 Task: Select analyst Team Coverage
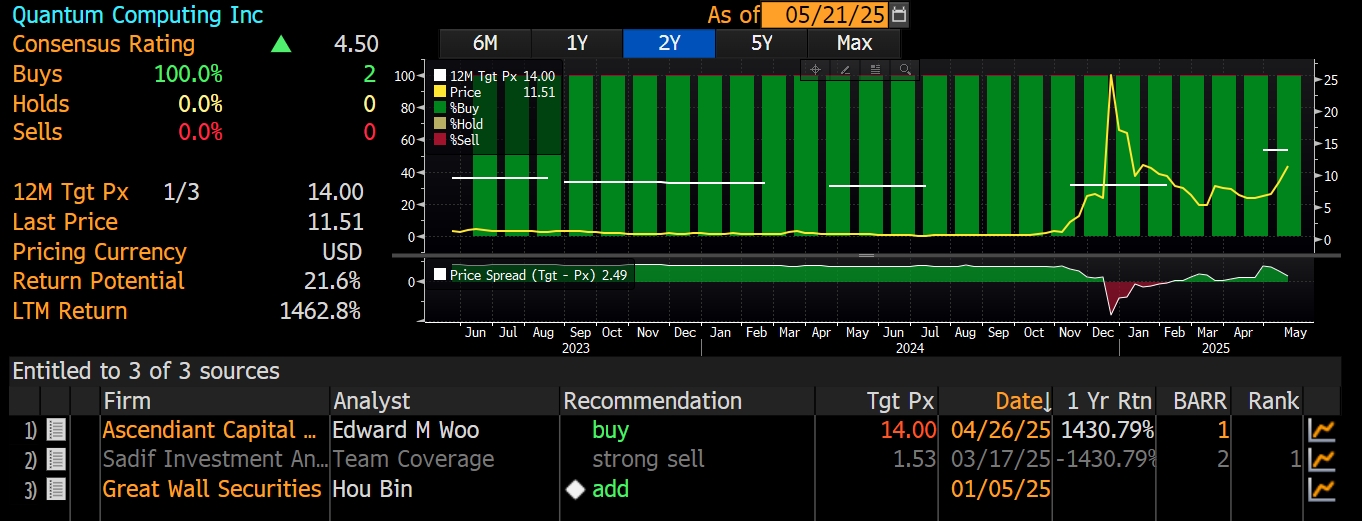click(413, 459)
